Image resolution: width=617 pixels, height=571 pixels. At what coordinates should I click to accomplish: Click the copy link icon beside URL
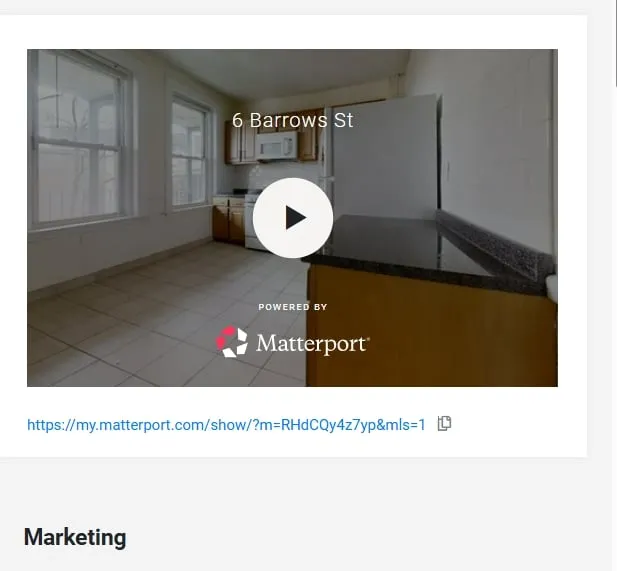coord(445,424)
